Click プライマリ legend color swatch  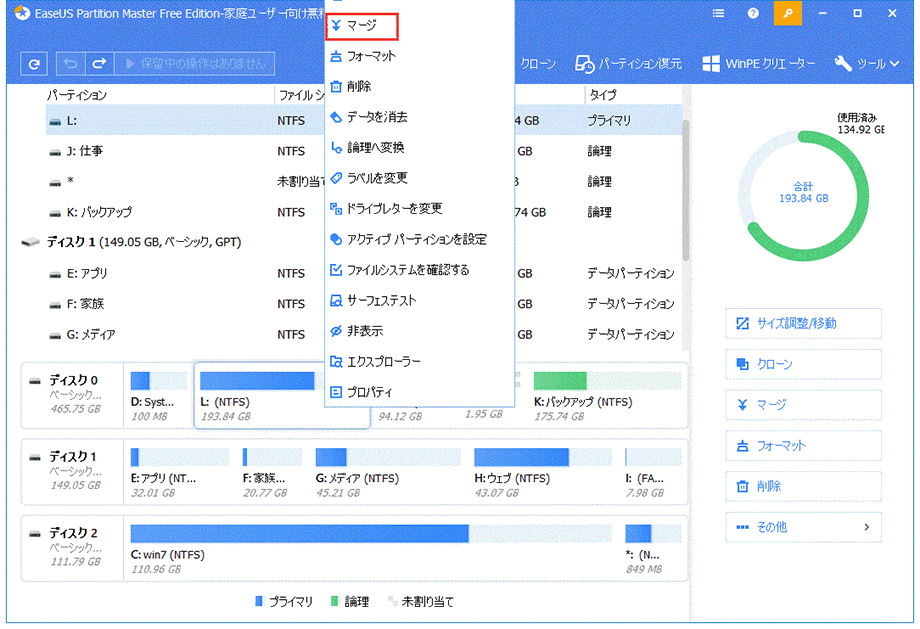pos(259,601)
